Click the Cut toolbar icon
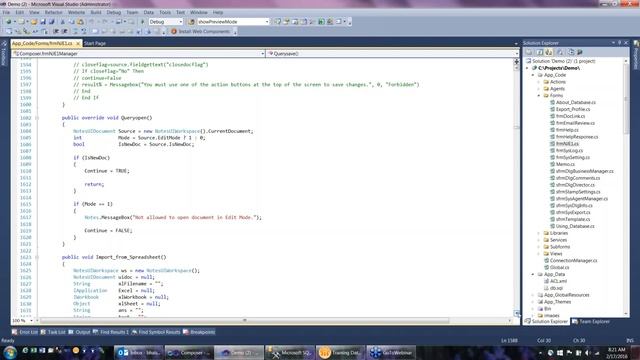 pos(63,22)
